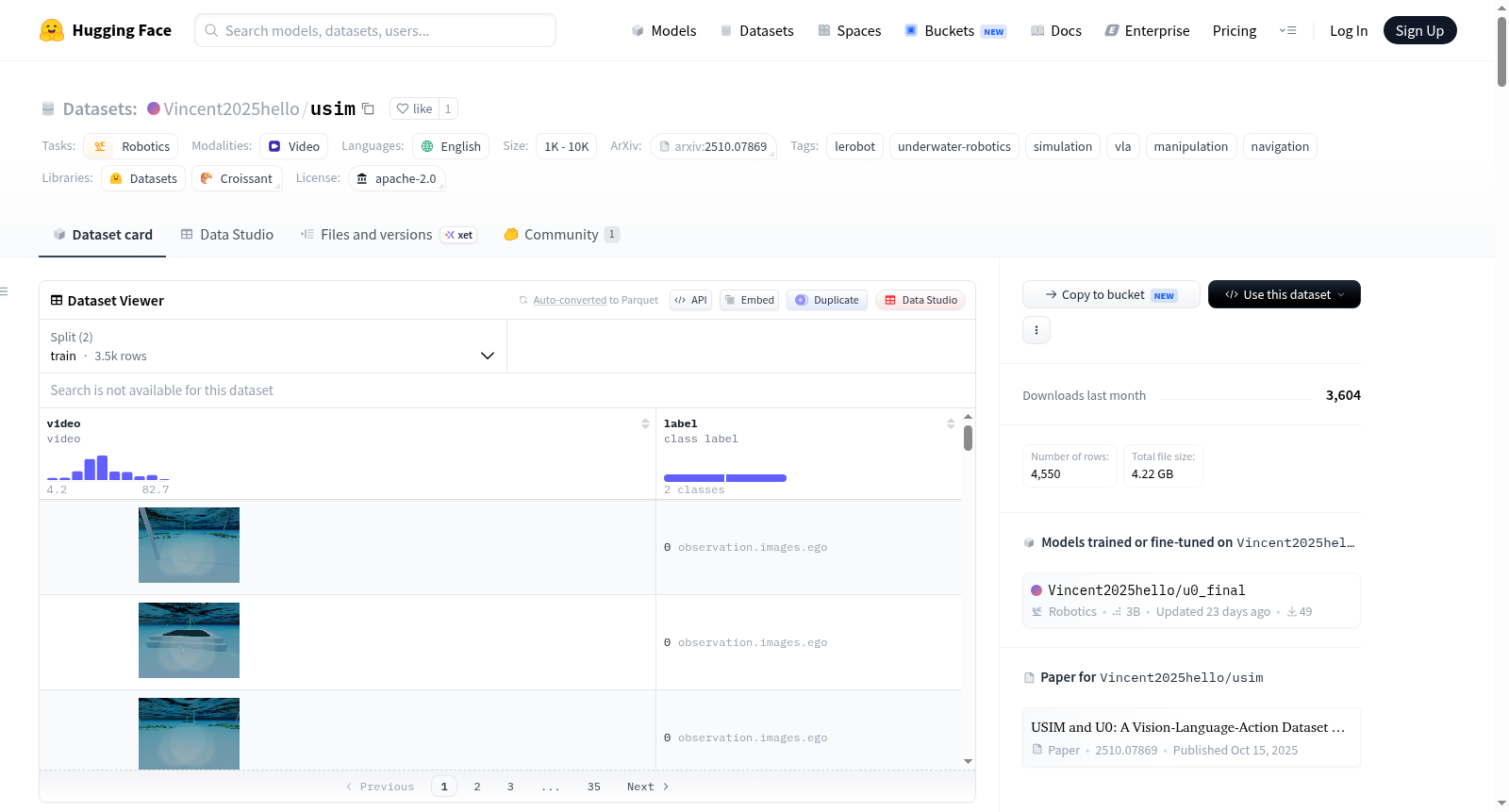
Task: Open Datasets in the top navigation
Action: pyautogui.click(x=757, y=30)
